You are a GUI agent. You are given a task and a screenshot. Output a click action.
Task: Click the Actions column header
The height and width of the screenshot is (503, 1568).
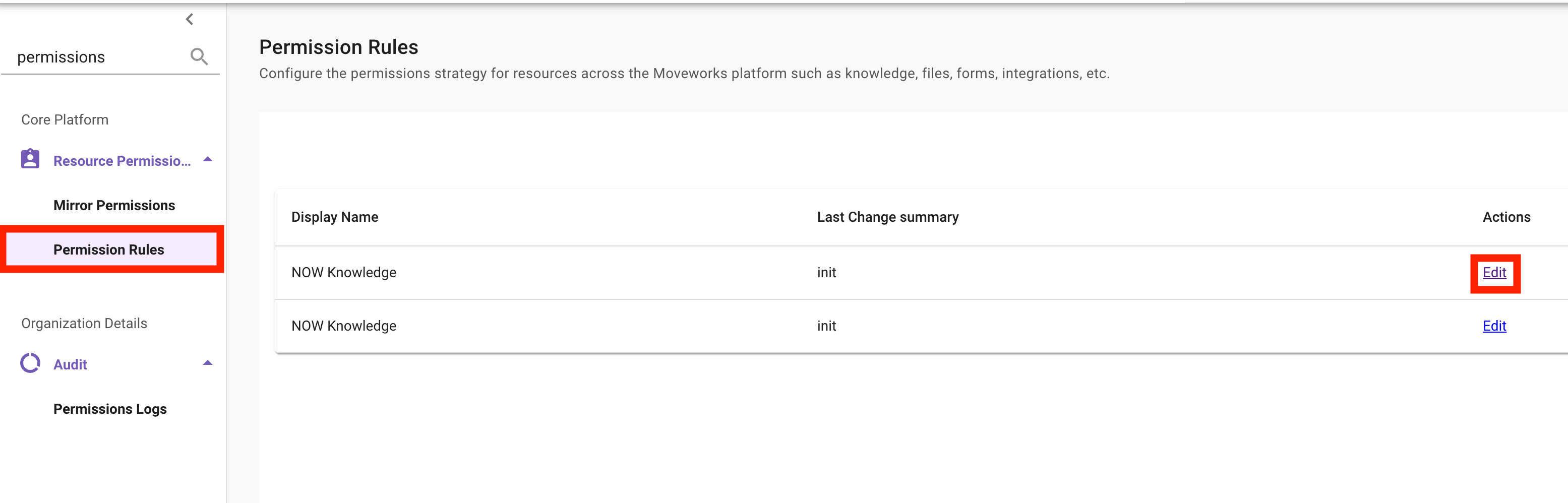pos(1506,217)
